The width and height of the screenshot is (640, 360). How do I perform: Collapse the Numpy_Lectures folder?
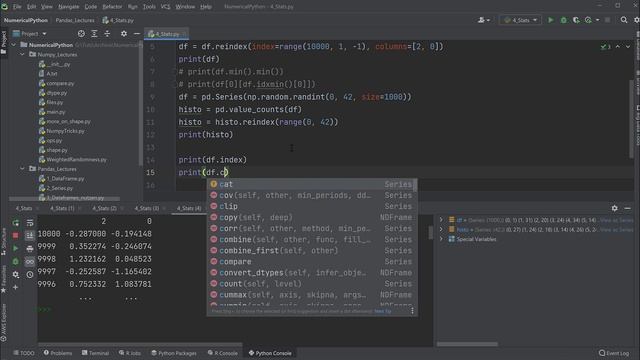pyautogui.click(x=22, y=54)
